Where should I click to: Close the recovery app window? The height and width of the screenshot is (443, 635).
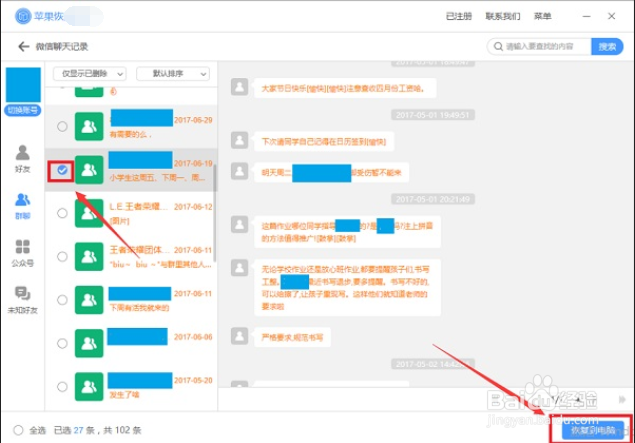[612, 16]
